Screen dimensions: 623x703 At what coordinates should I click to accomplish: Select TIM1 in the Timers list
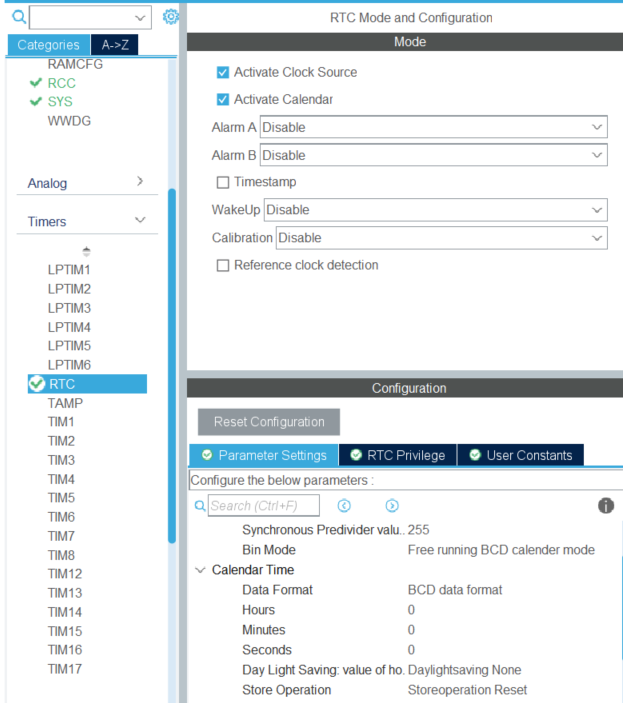(x=61, y=422)
